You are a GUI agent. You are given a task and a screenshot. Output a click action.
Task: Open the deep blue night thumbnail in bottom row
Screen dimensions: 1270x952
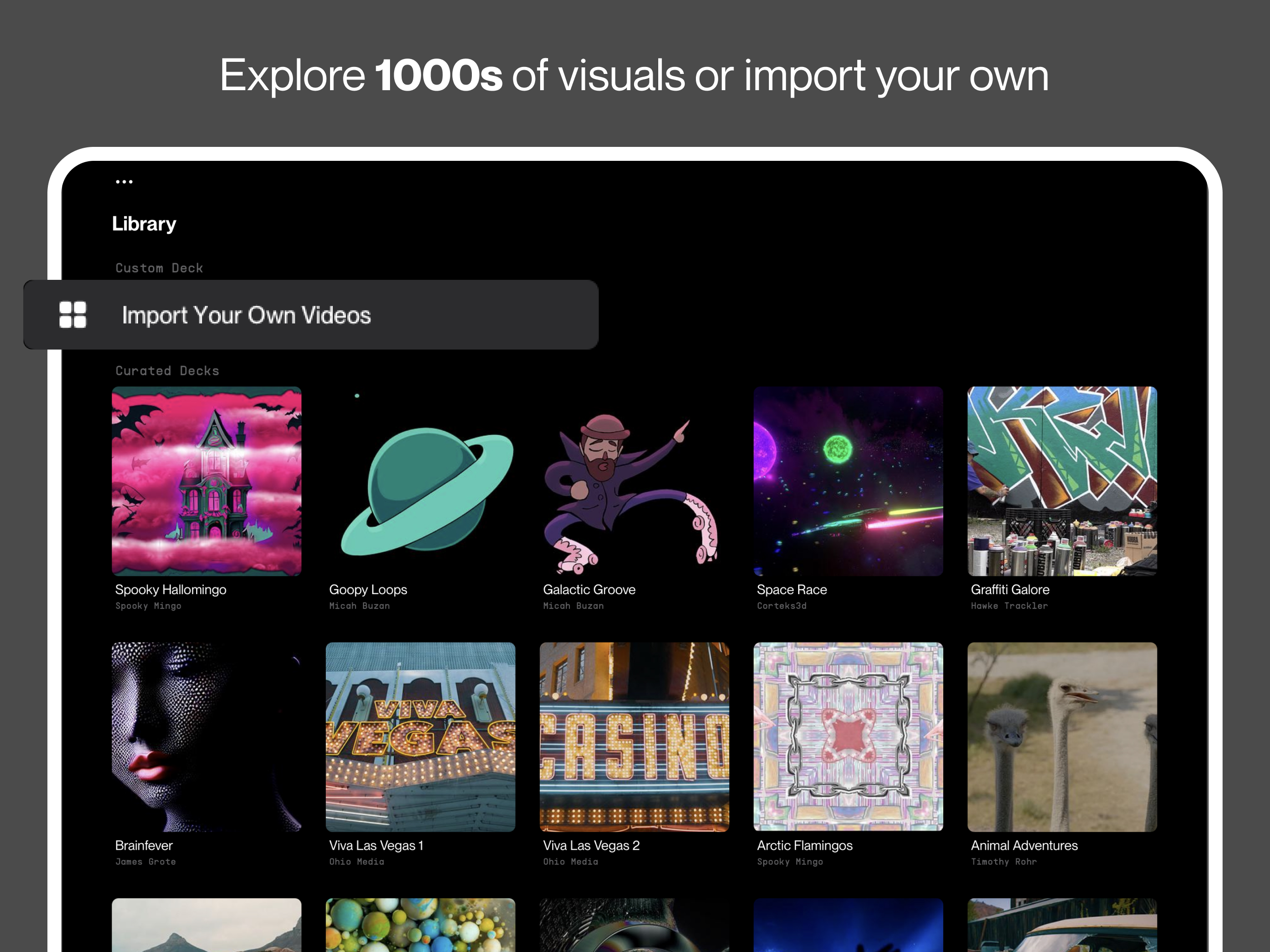[x=848, y=925]
